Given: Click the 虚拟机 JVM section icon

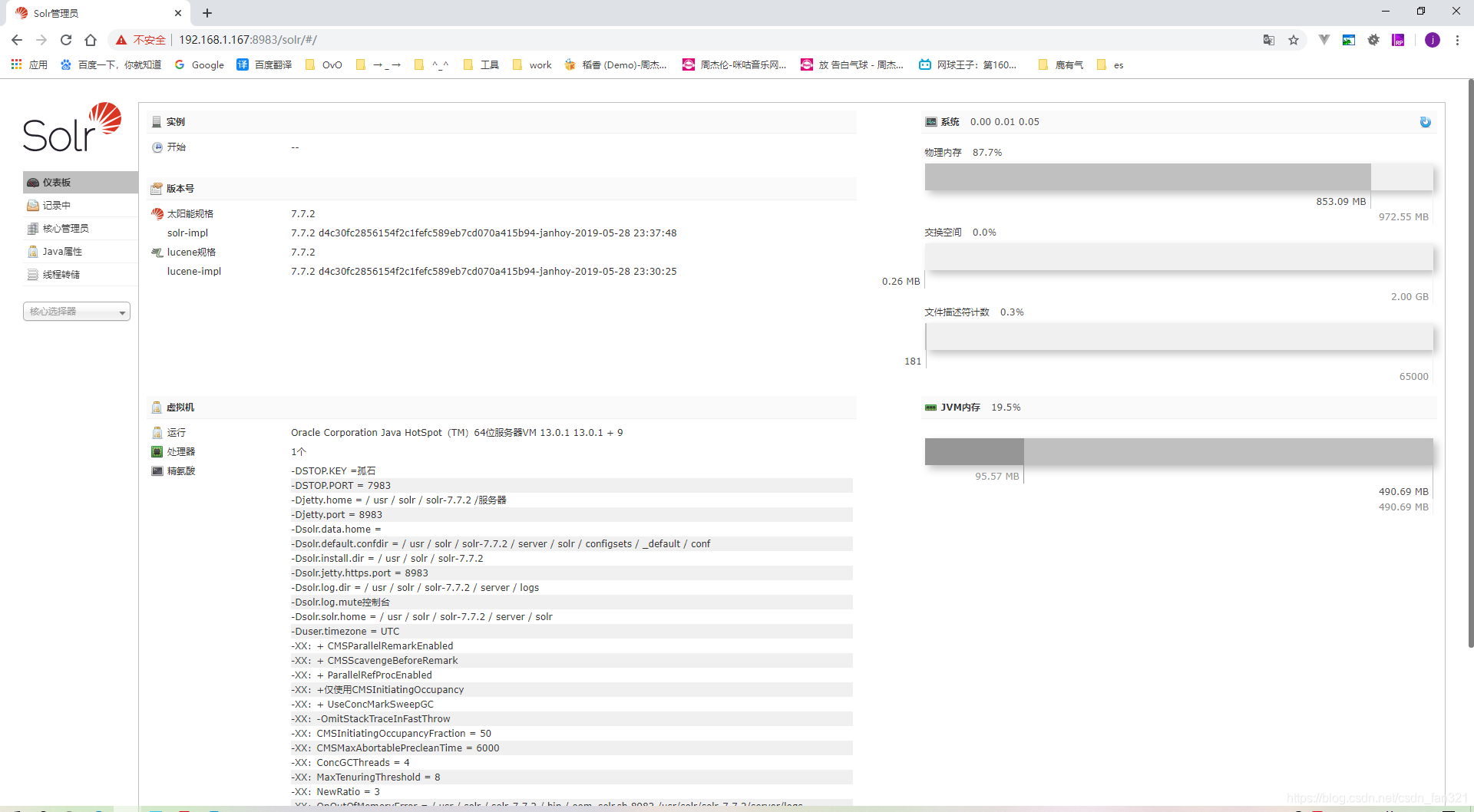Looking at the screenshot, I should 157,408.
